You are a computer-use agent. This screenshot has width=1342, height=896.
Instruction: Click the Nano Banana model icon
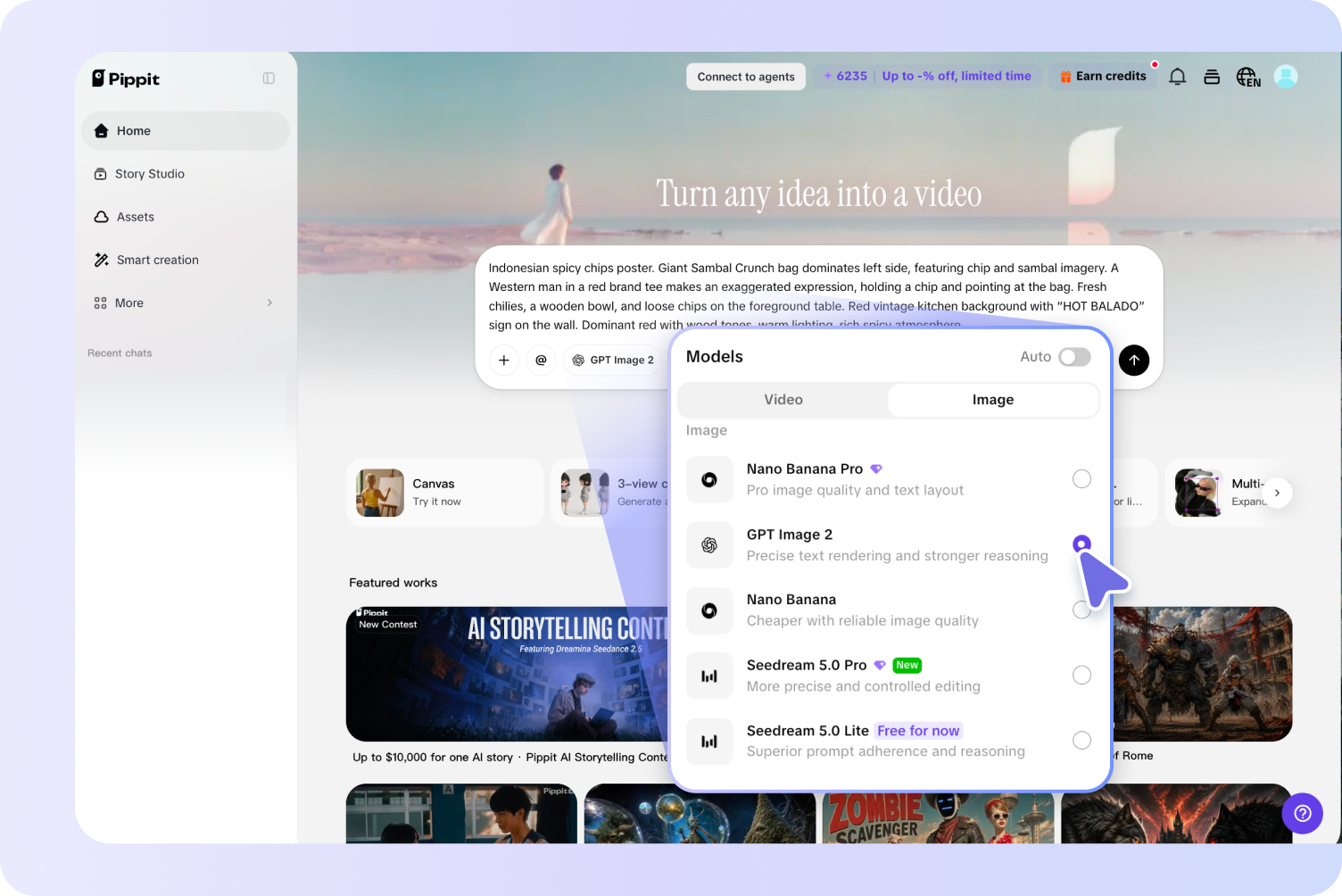709,610
